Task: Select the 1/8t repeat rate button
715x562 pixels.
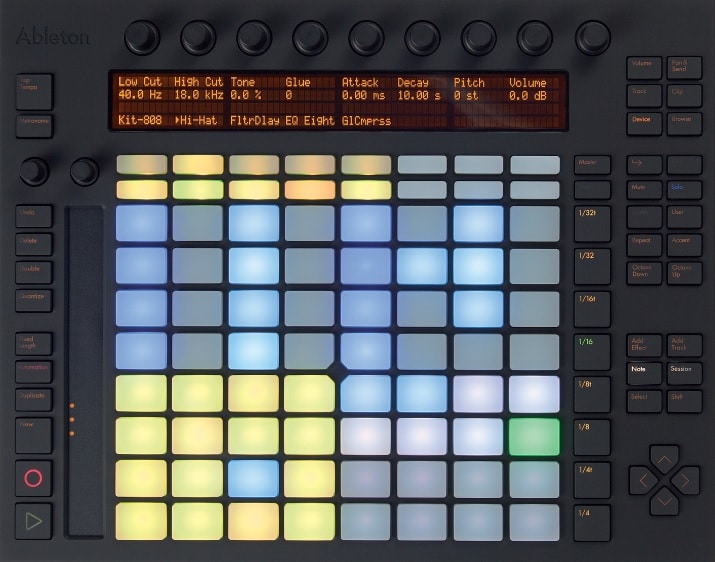Action: pyautogui.click(x=592, y=395)
